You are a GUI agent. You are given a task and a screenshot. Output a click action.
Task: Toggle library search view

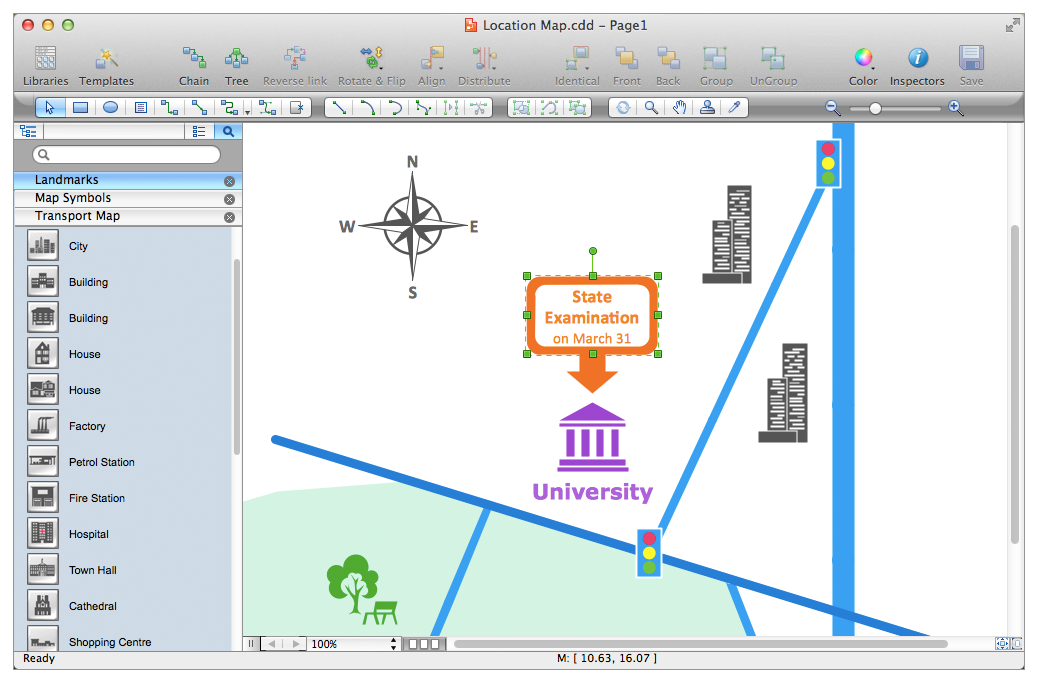point(228,131)
